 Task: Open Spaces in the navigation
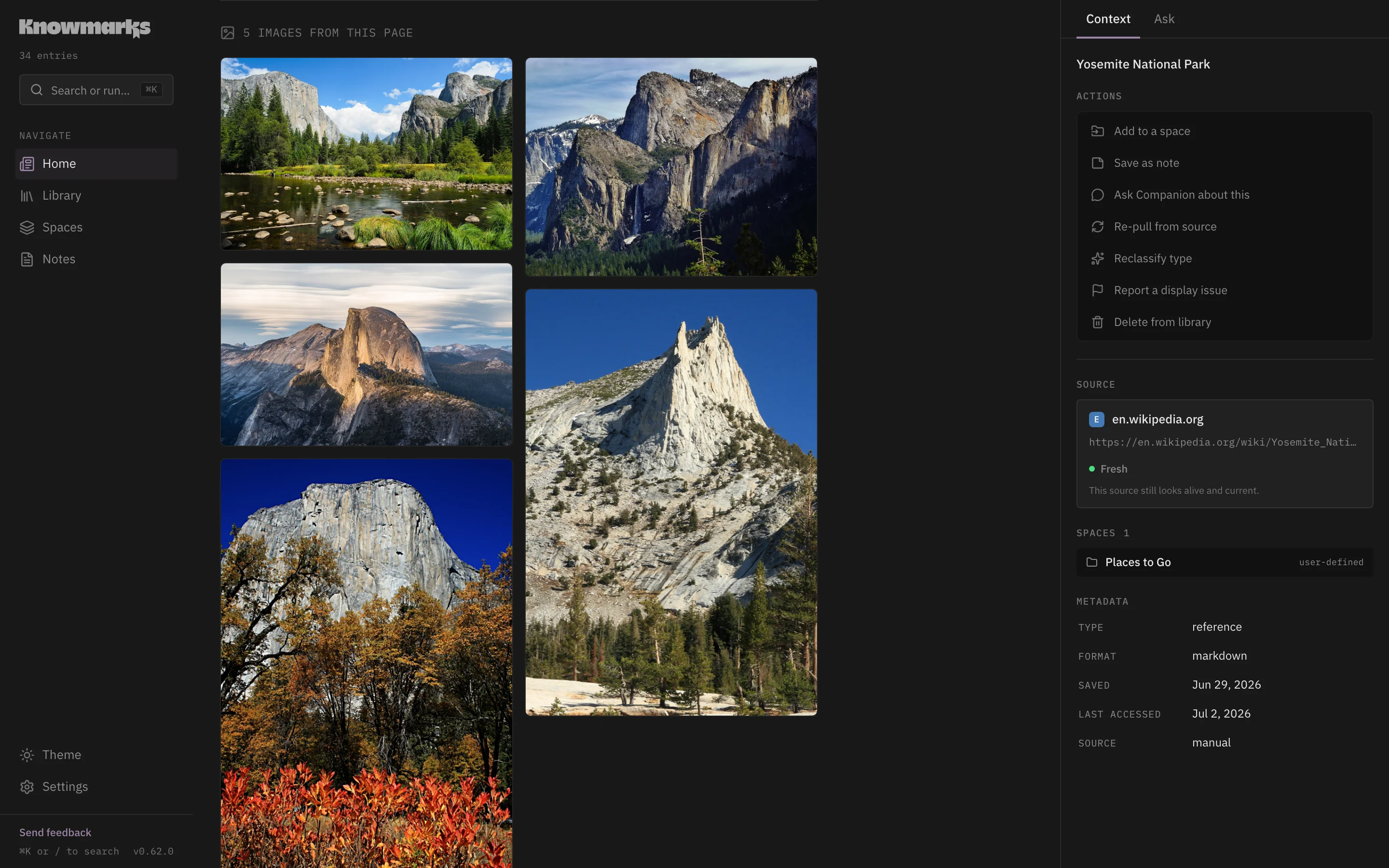coord(96,228)
